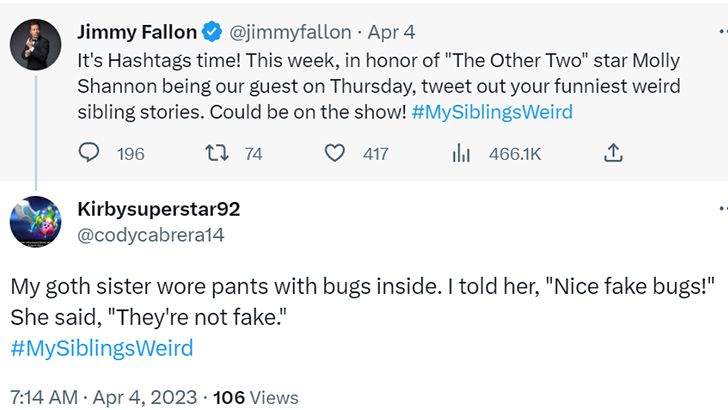
Task: Visit the @jimmyfallon handle
Action: (x=290, y=32)
